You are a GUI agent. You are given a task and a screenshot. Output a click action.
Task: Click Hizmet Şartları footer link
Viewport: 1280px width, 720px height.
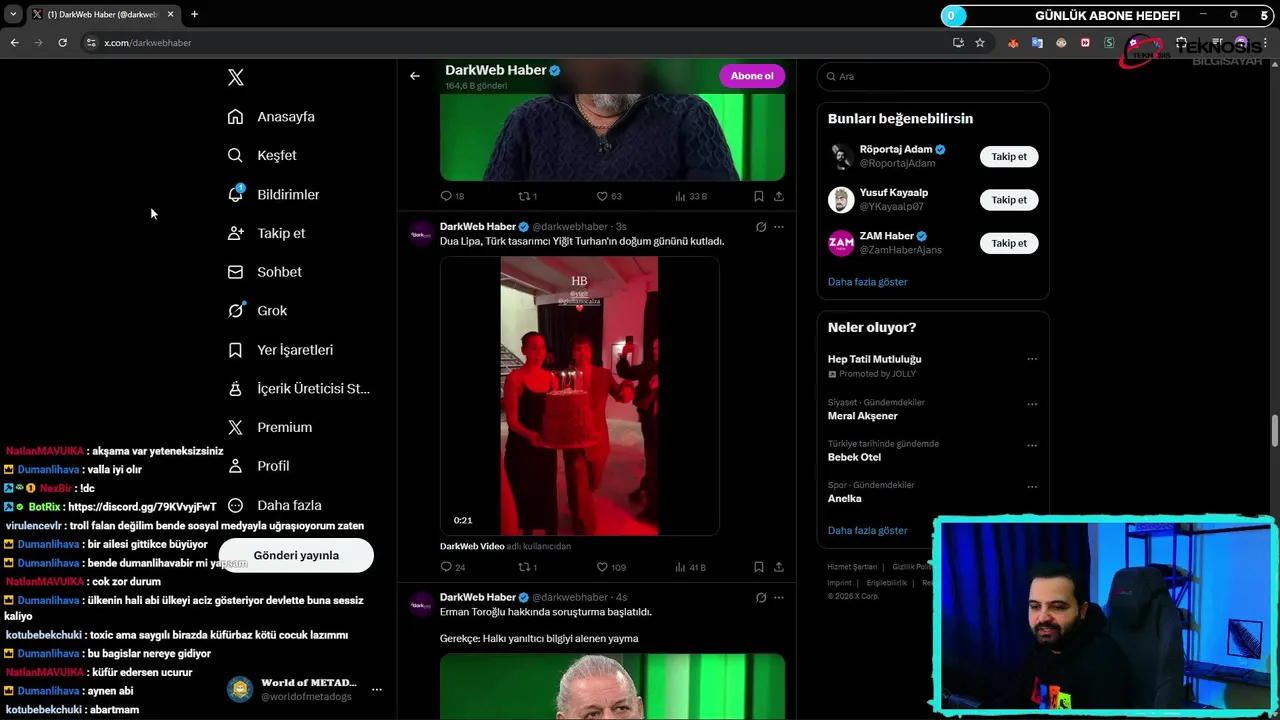[852, 567]
